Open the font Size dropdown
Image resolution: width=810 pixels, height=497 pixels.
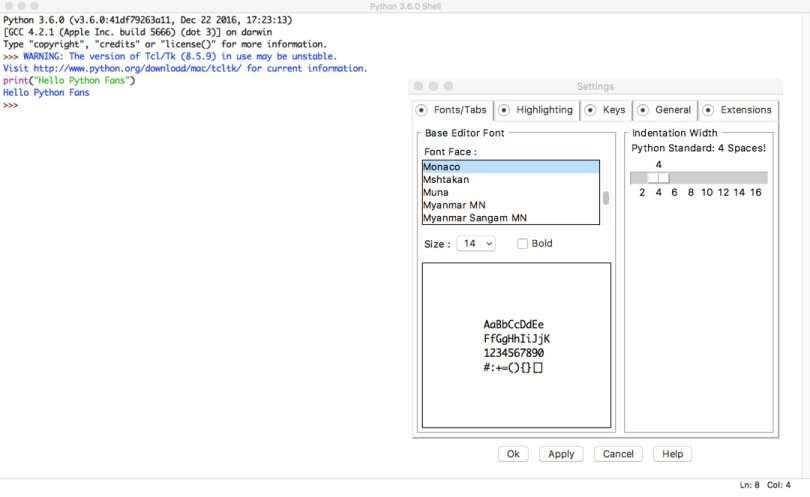click(476, 243)
